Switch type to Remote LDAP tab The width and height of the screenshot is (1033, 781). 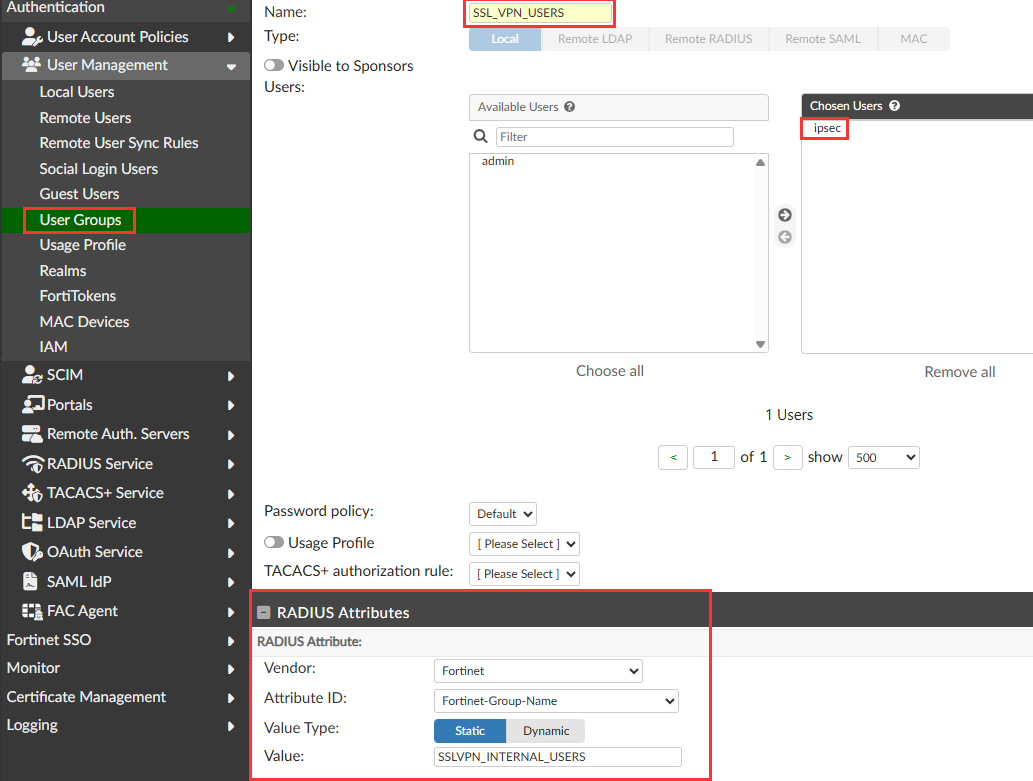click(595, 39)
